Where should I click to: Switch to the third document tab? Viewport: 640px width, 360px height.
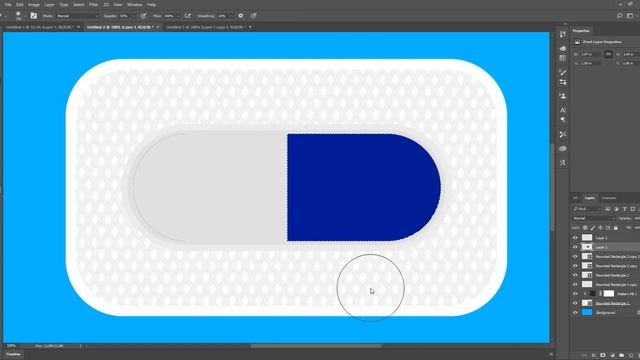(x=205, y=27)
